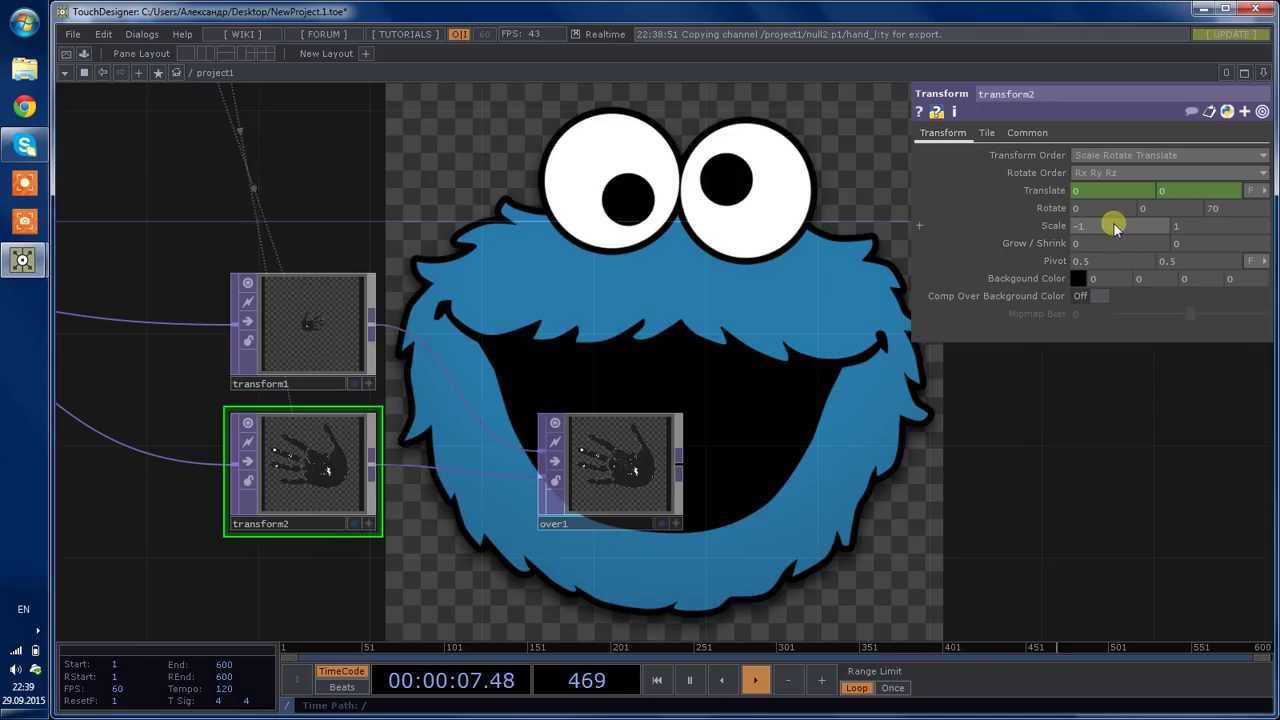Click the Pivot X value field 0.5

click(1113, 261)
